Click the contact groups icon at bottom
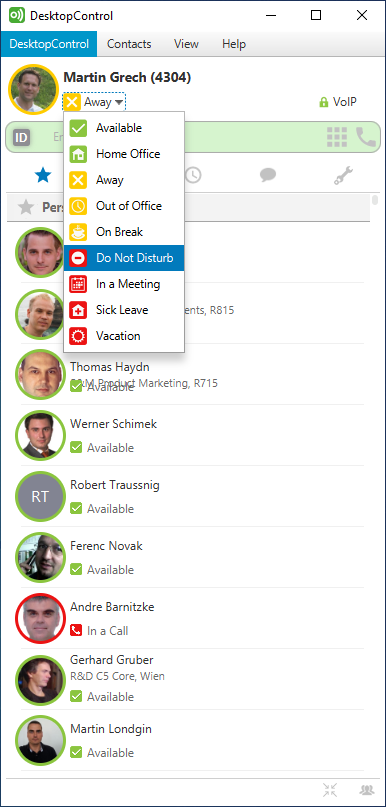386x807 pixels. (x=367, y=789)
